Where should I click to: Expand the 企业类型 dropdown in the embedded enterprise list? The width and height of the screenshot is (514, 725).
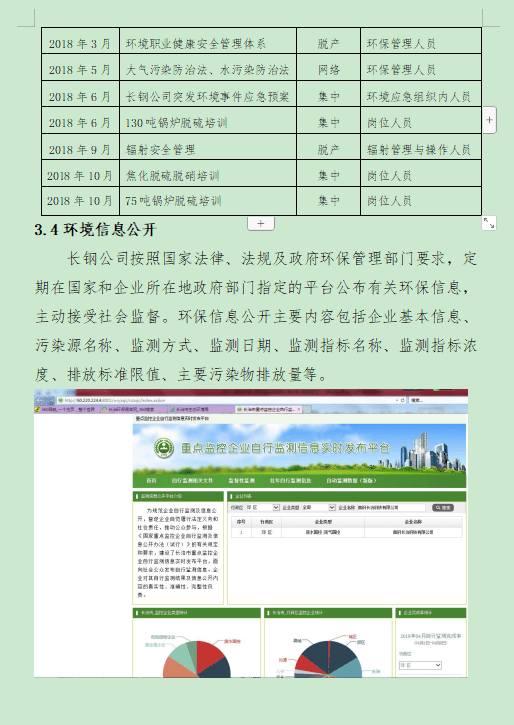318,507
